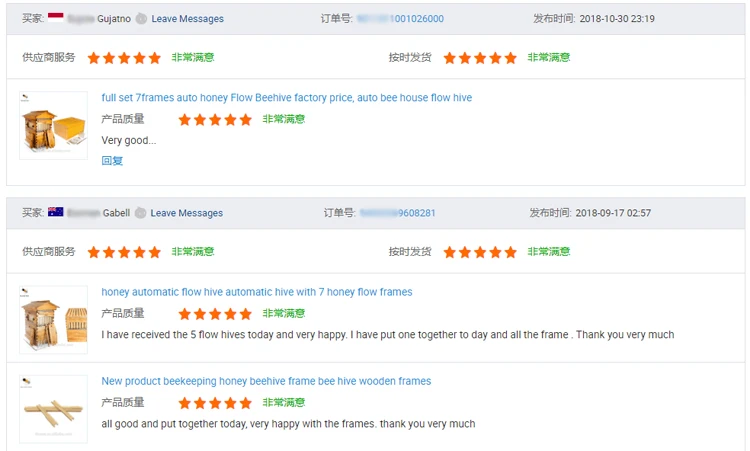
Task: Click the Australia flag icon beside Gabell
Action: point(55,212)
